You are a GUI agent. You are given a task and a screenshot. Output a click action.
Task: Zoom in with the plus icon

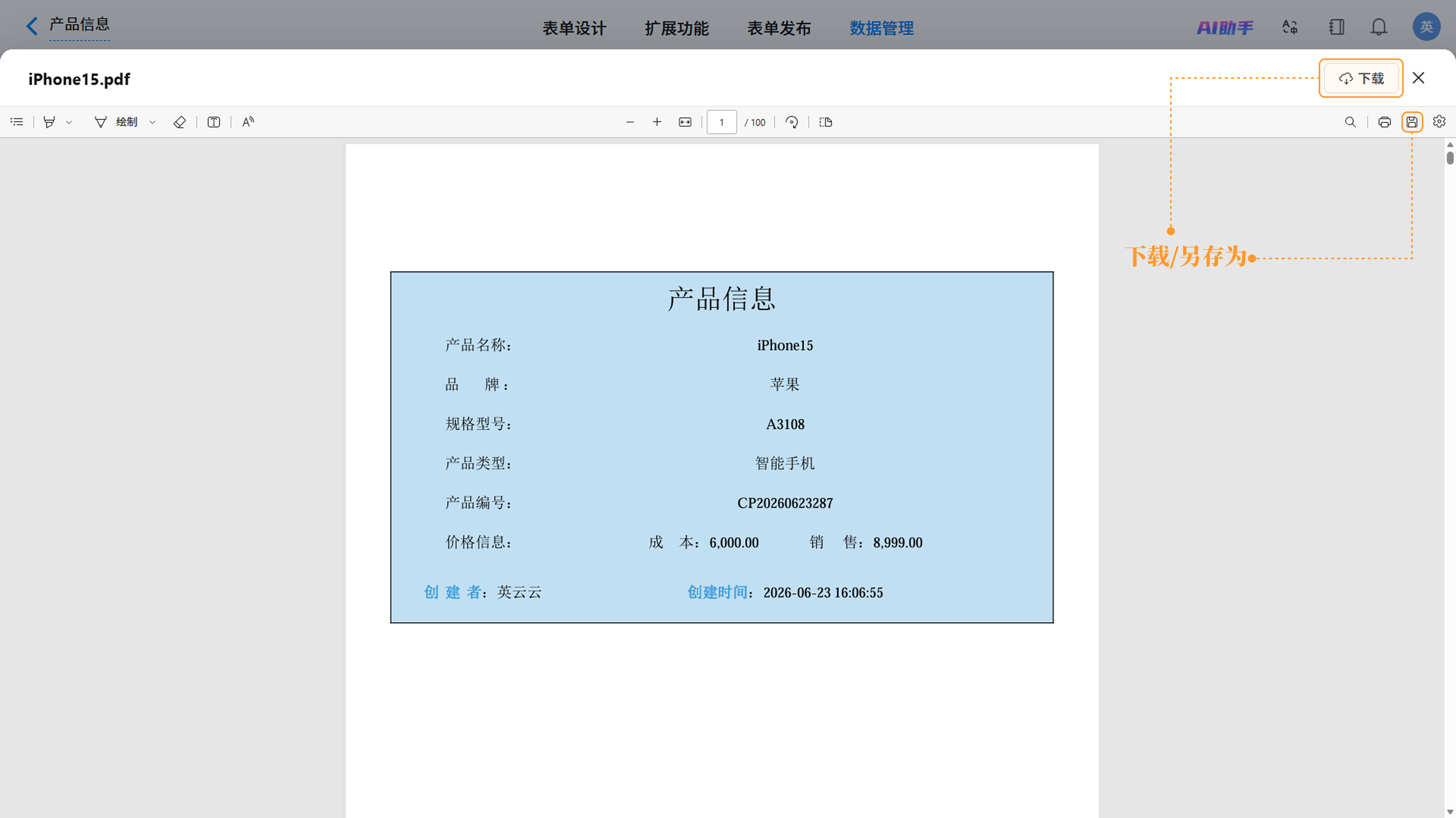(x=657, y=122)
